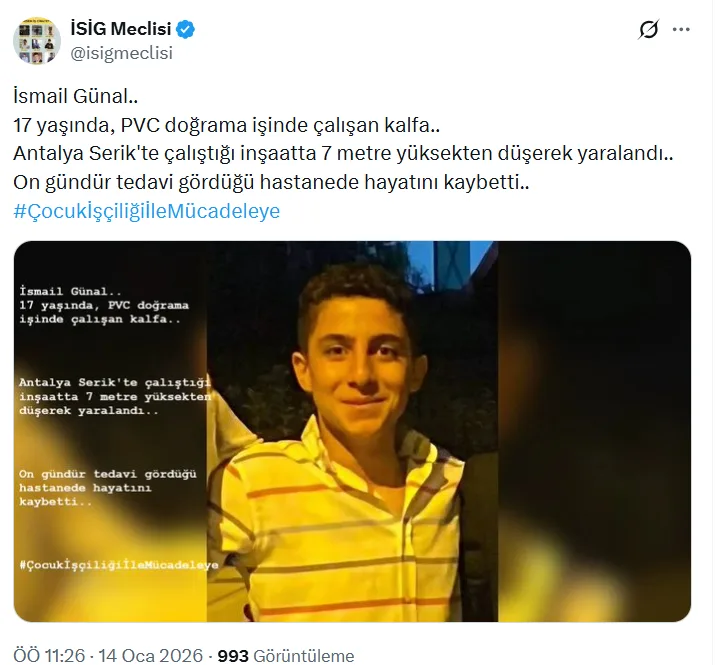This screenshot has height=665, width=722.
Task: Follow the #ÇocukİşçiliğiİleMücadeleye hashtag link
Action: 147,211
